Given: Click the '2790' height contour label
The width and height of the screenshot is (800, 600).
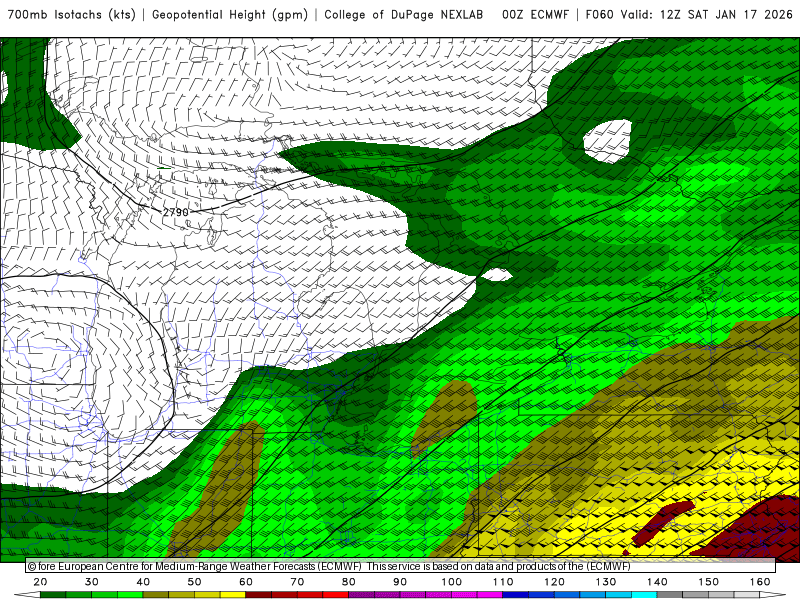Looking at the screenshot, I should [176, 212].
